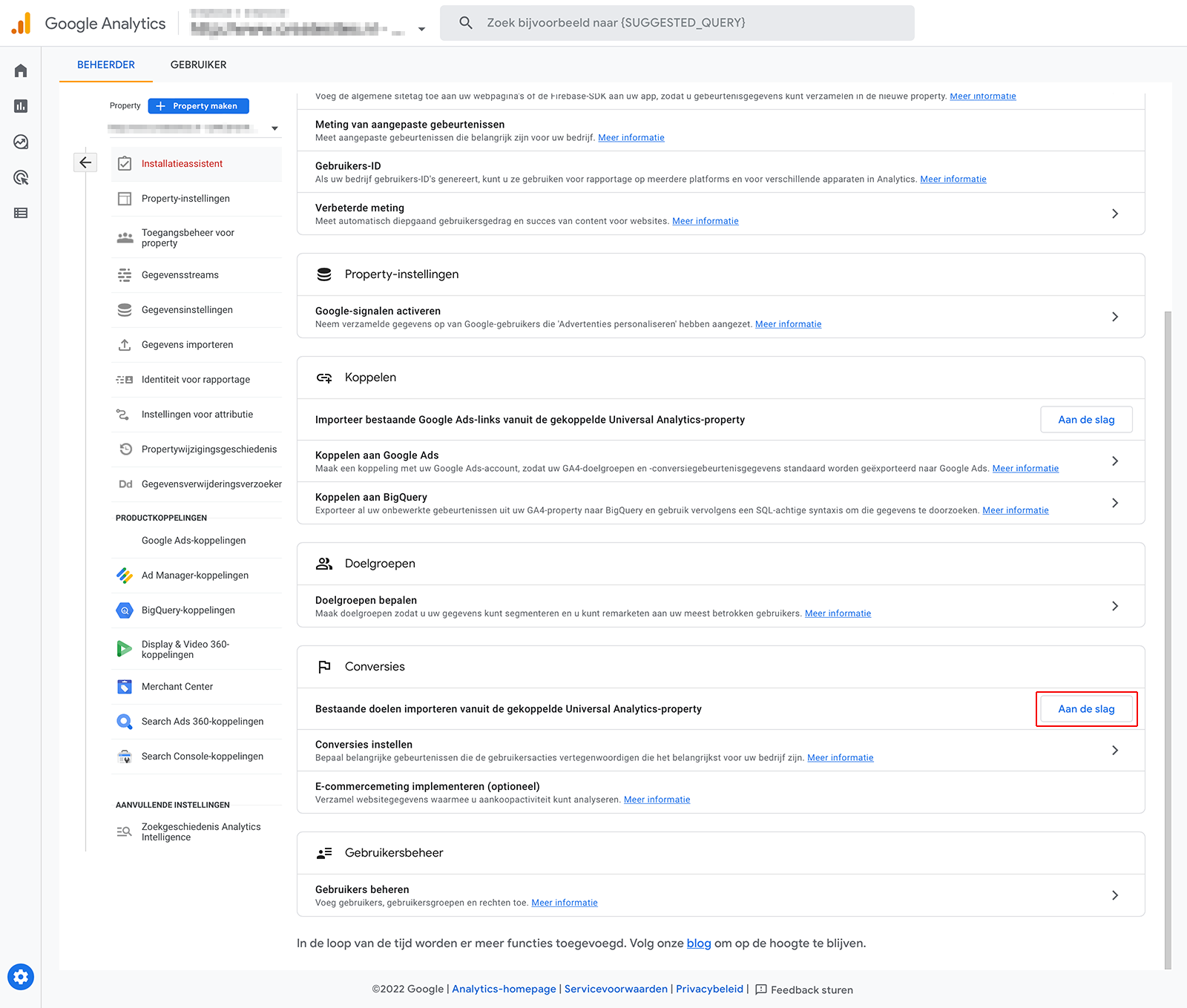Click the Dd Gegevensverwijderingsverzoeken icon
1187x1008 pixels.
pyautogui.click(x=125, y=484)
